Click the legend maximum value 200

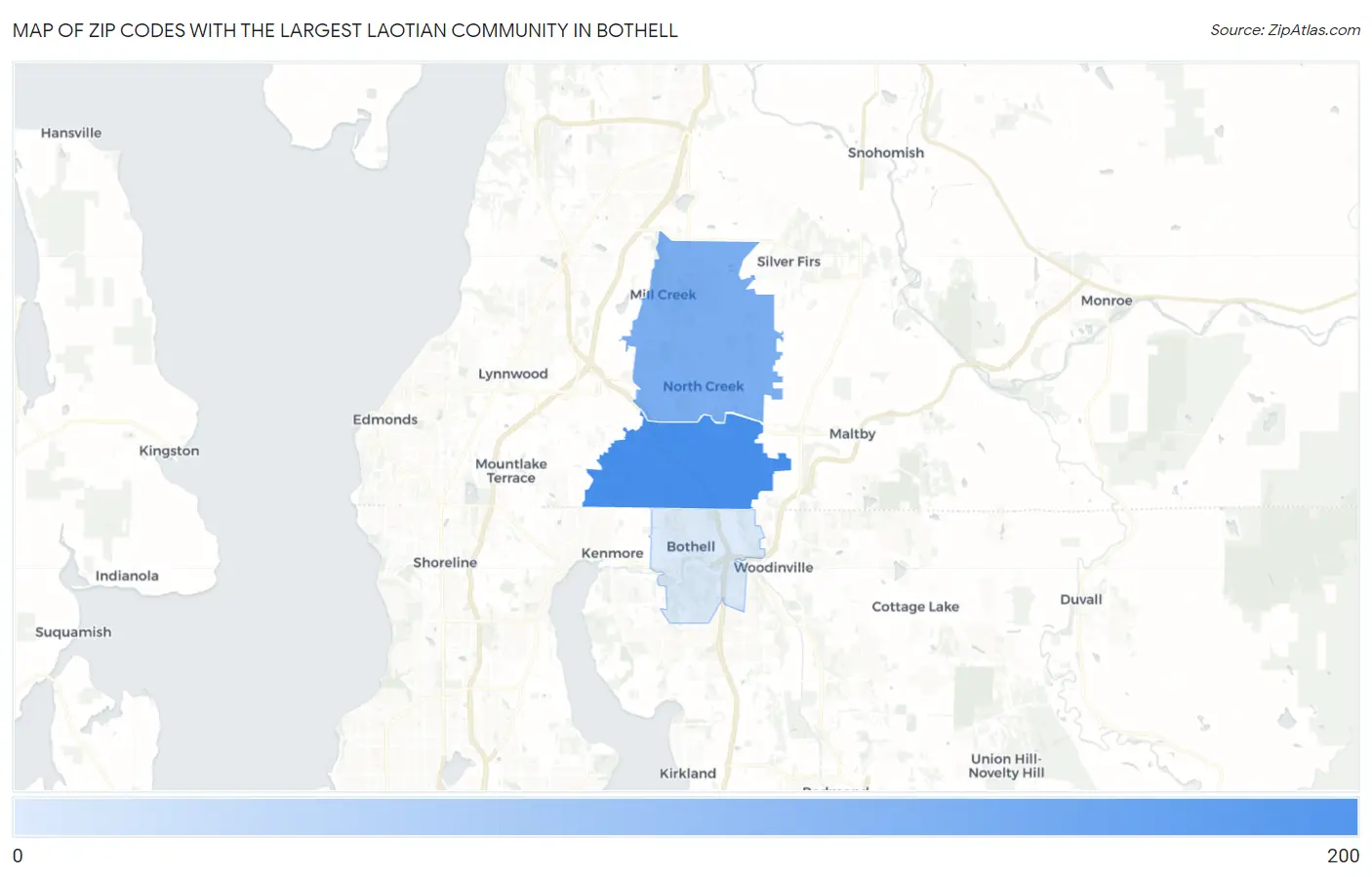click(x=1343, y=856)
